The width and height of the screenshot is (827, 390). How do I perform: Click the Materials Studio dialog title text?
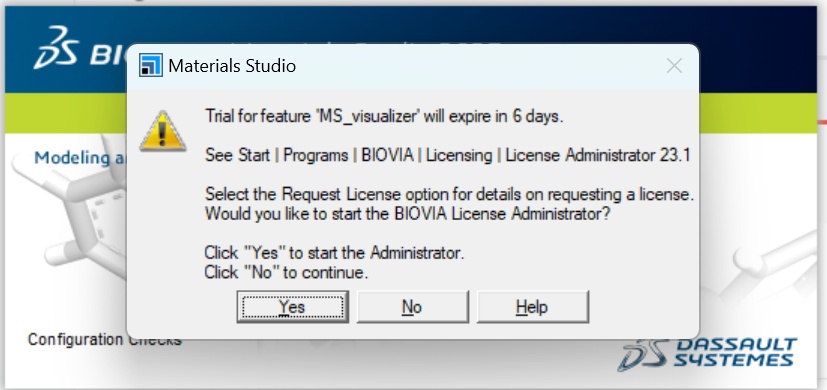click(232, 66)
